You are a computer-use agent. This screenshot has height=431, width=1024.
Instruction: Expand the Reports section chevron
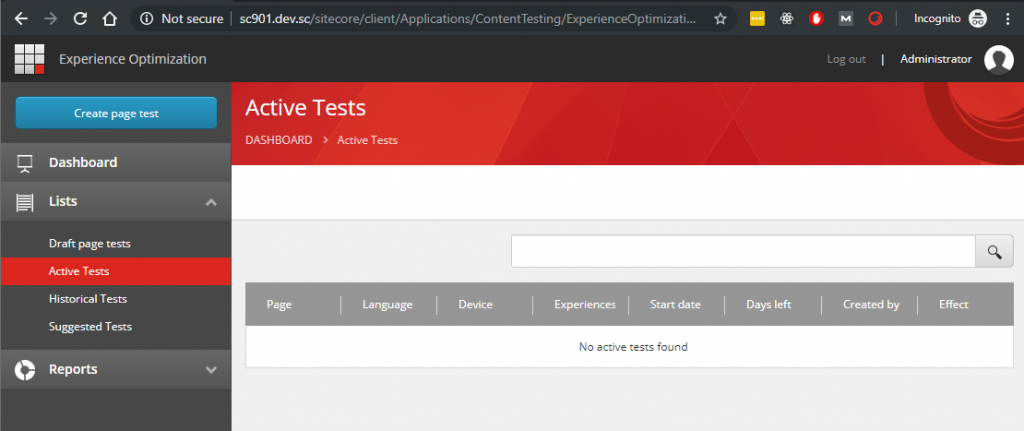[x=211, y=370]
